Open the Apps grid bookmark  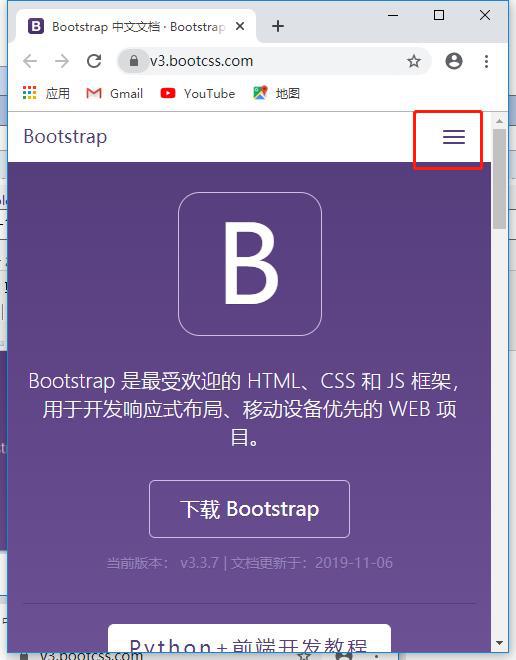(46, 93)
